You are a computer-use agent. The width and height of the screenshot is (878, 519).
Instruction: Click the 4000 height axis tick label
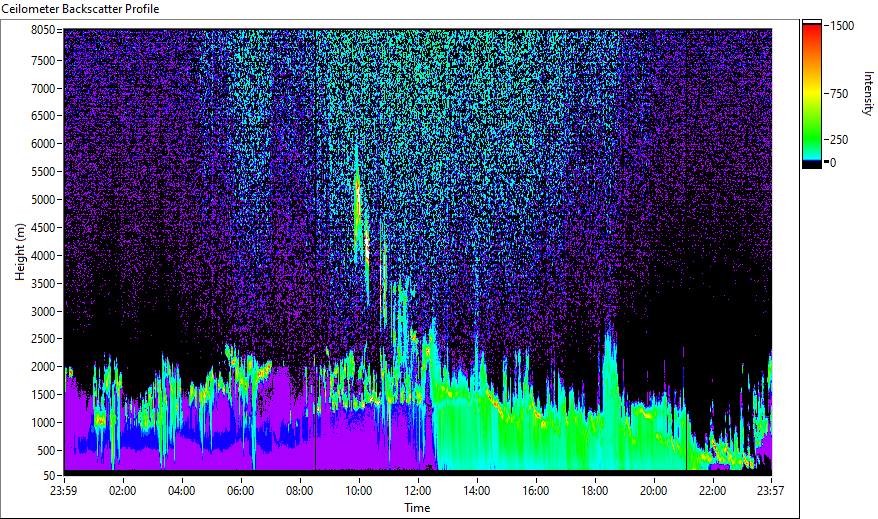(43, 256)
